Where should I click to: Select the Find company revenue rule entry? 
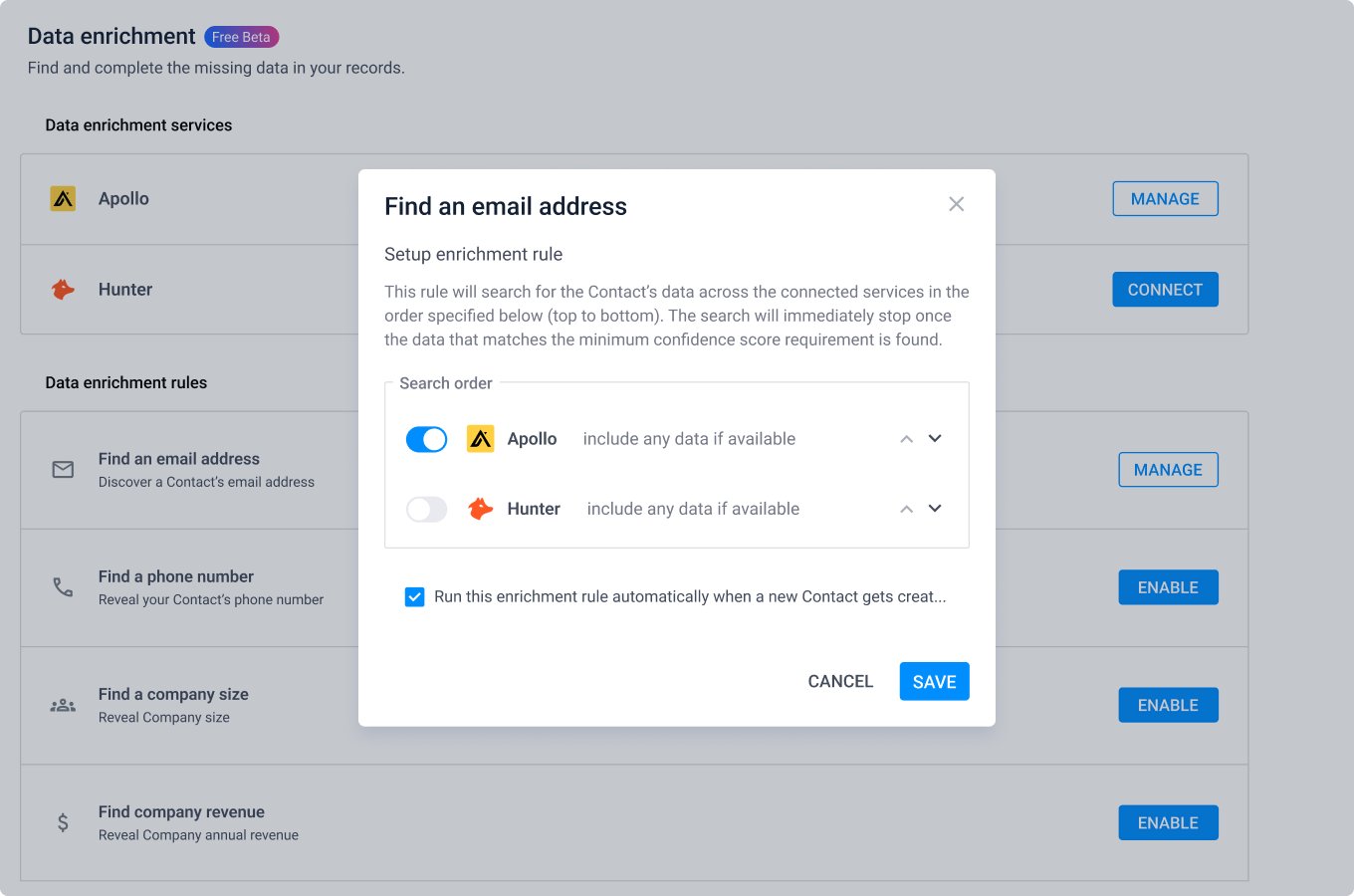[x=180, y=811]
